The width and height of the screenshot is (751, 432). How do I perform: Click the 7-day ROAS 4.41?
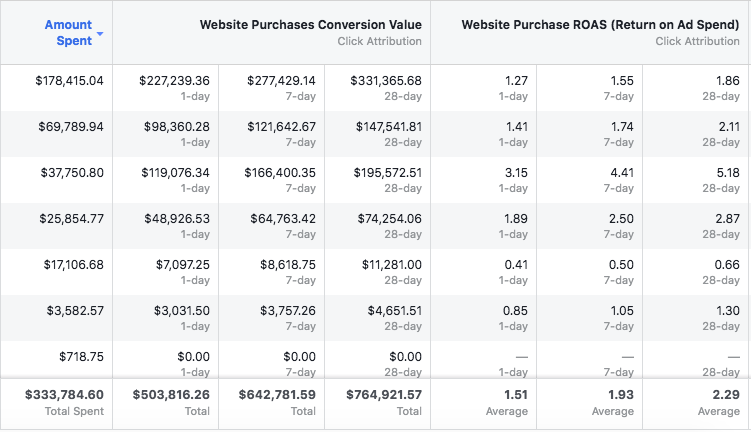tap(622, 172)
